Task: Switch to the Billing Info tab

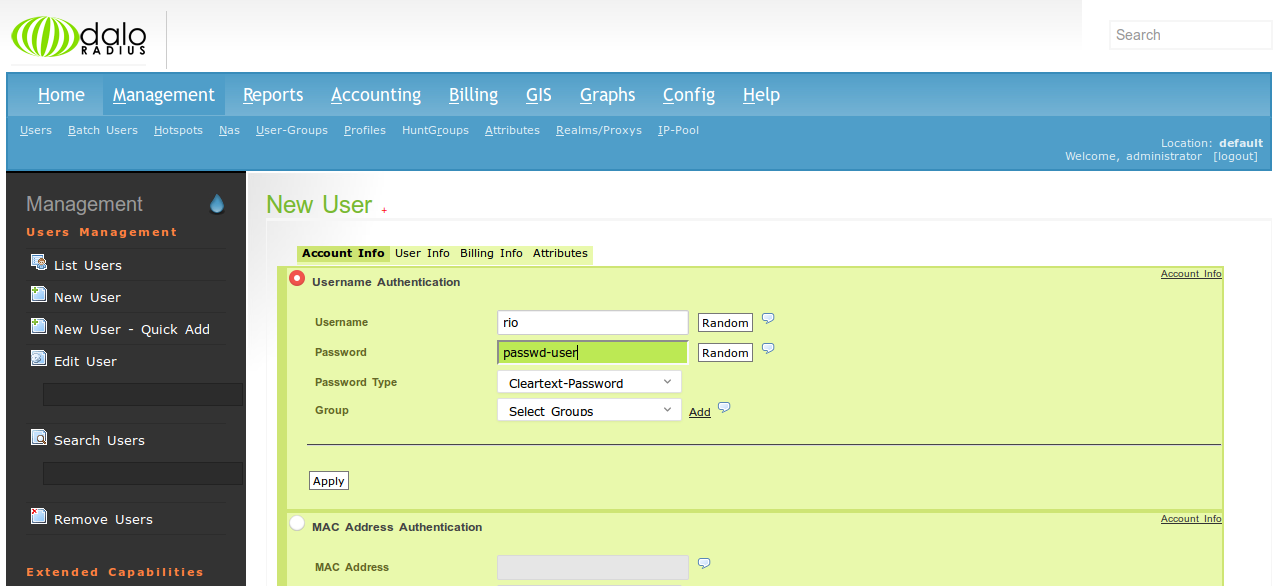Action: (x=491, y=253)
